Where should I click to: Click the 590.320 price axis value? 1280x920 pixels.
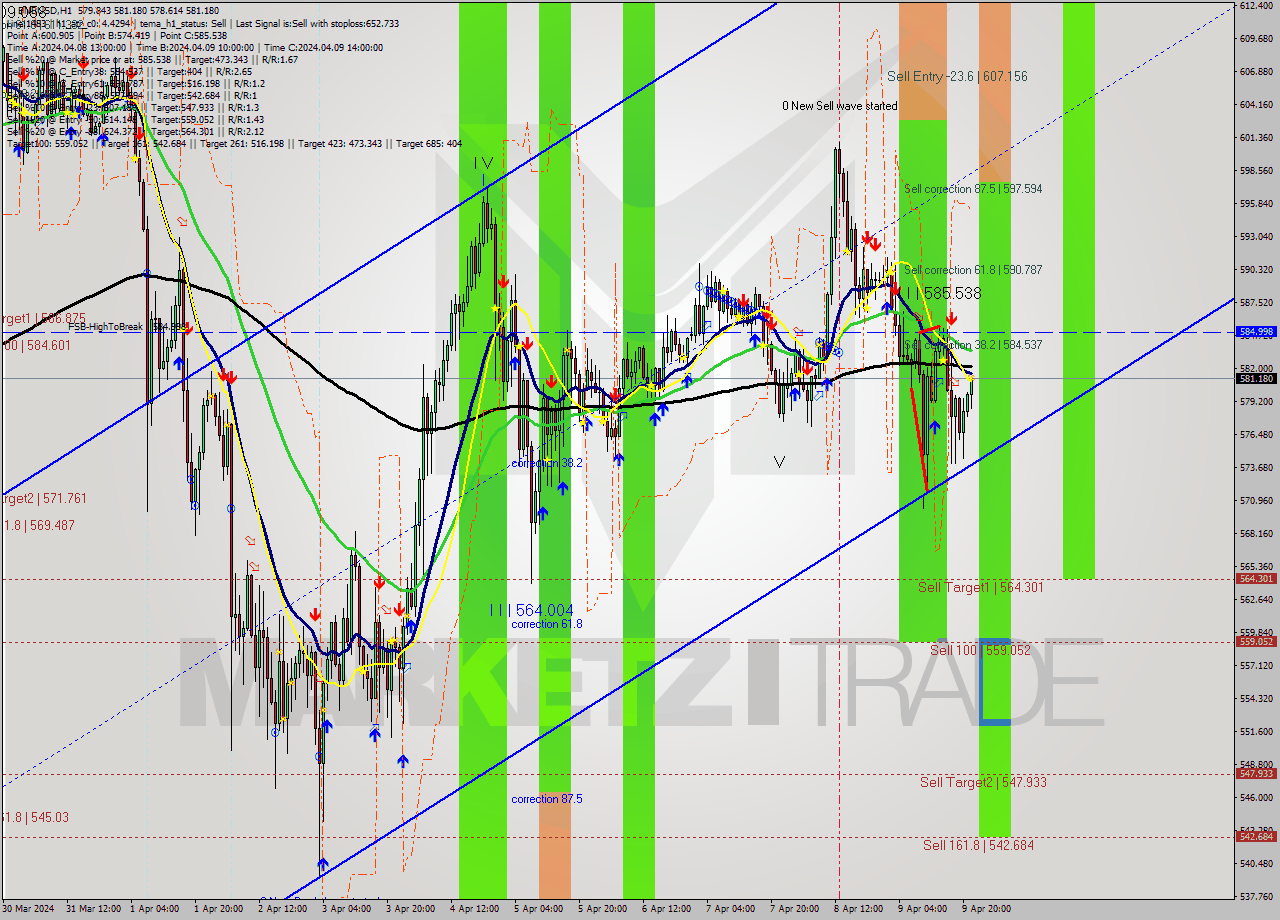coord(1256,270)
